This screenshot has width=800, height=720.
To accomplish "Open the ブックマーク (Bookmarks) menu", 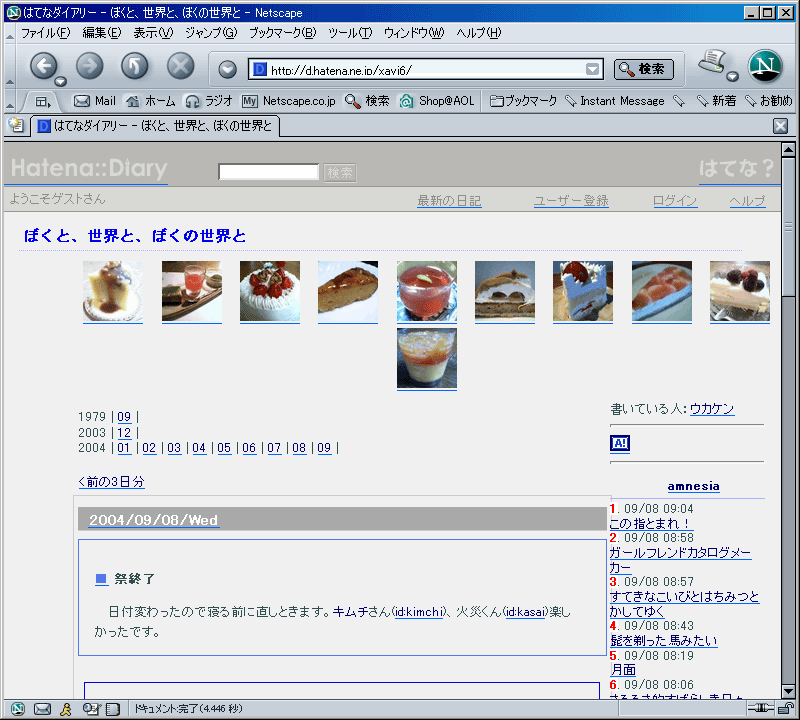I will (283, 33).
